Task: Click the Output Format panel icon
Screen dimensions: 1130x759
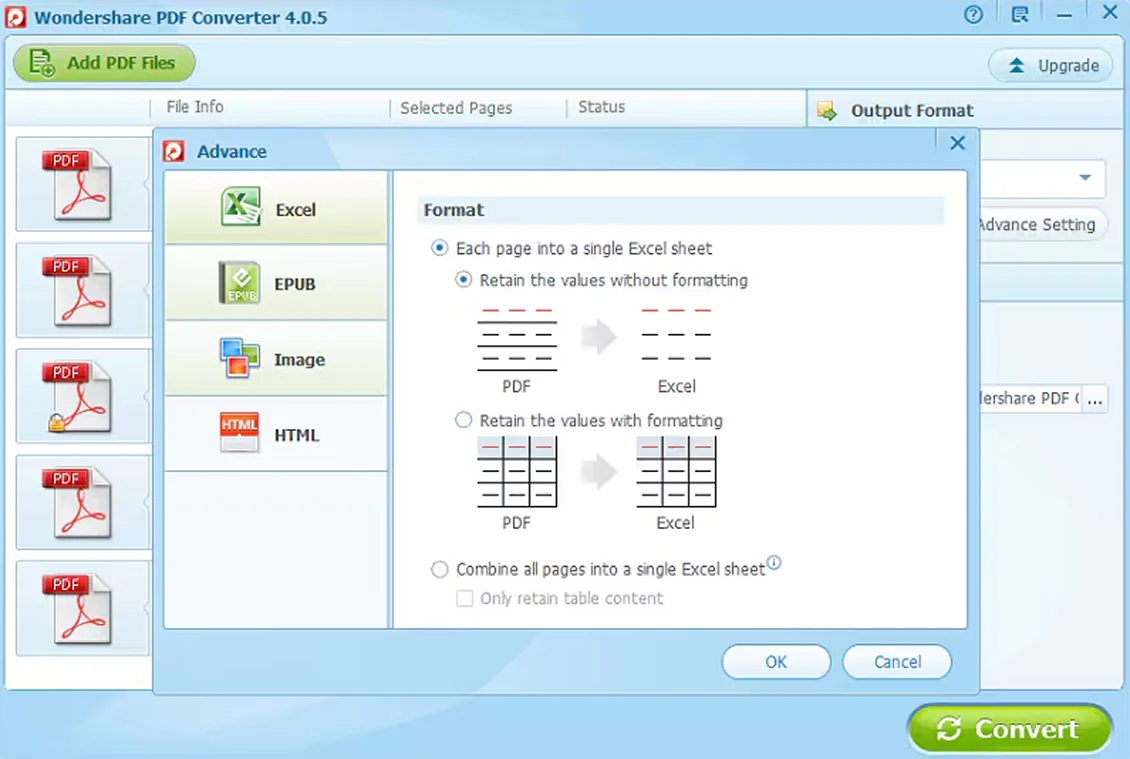Action: (x=827, y=111)
